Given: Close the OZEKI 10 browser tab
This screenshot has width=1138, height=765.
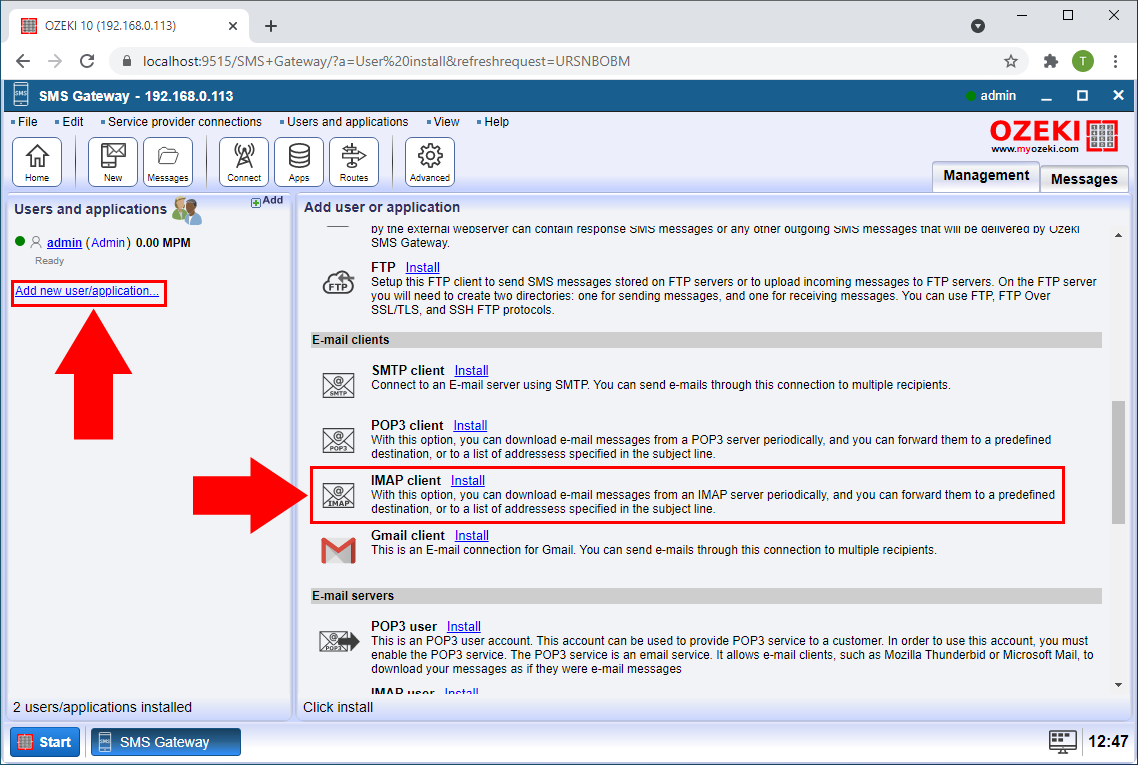Looking at the screenshot, I should click(x=233, y=26).
